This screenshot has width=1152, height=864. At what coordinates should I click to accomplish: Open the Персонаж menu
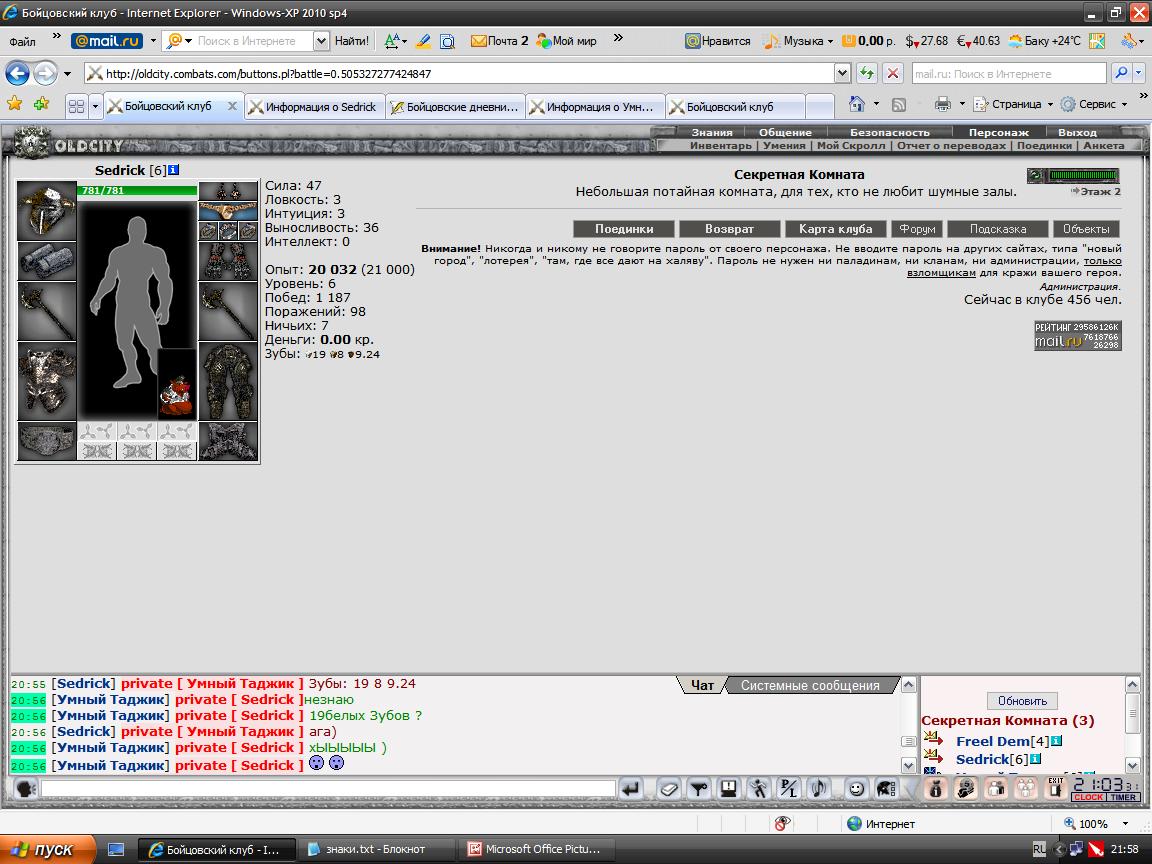click(x=998, y=132)
